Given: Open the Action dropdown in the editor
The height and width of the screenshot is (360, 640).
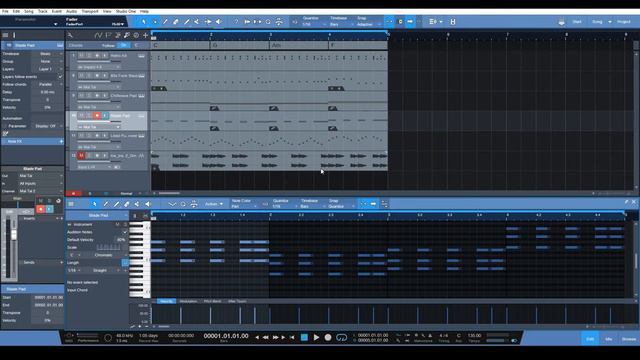Looking at the screenshot, I should 214,204.
